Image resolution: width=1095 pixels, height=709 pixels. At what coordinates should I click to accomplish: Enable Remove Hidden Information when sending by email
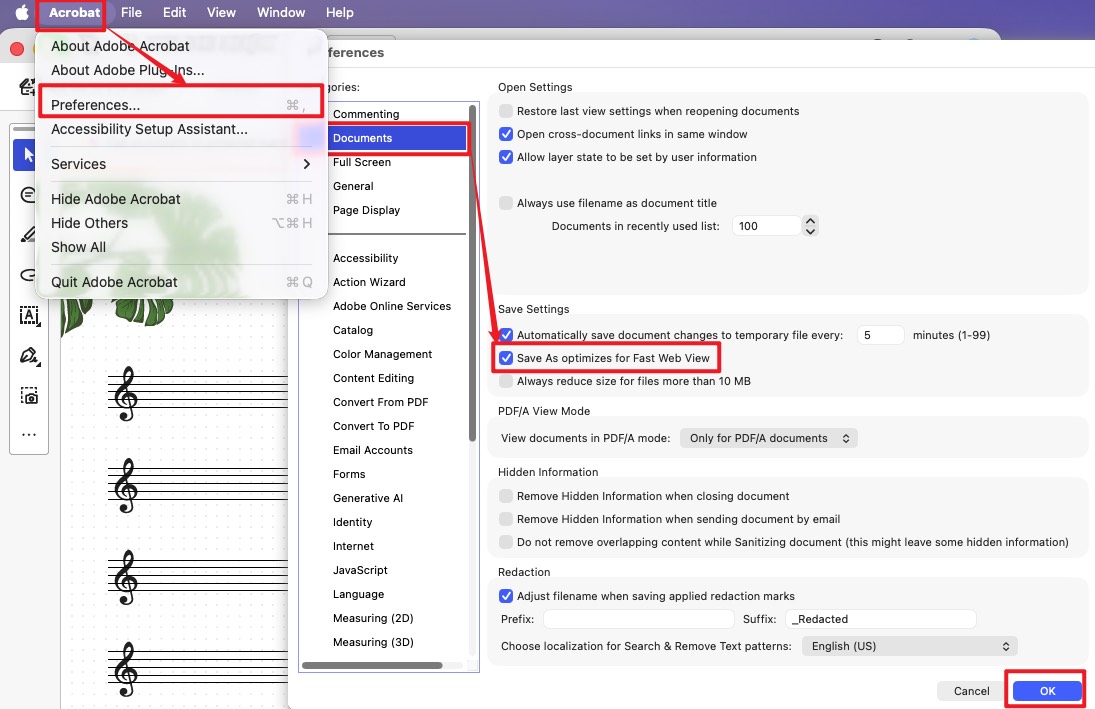click(x=506, y=519)
